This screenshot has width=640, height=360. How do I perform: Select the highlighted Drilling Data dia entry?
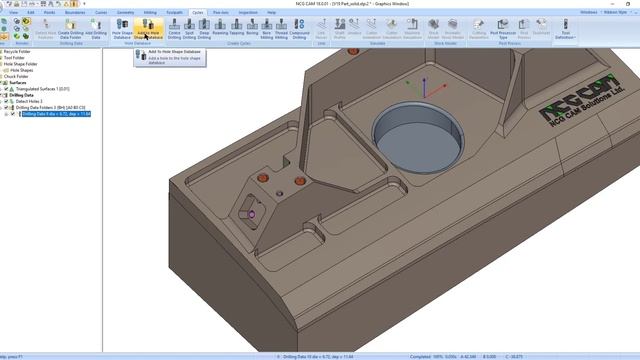pos(56,114)
